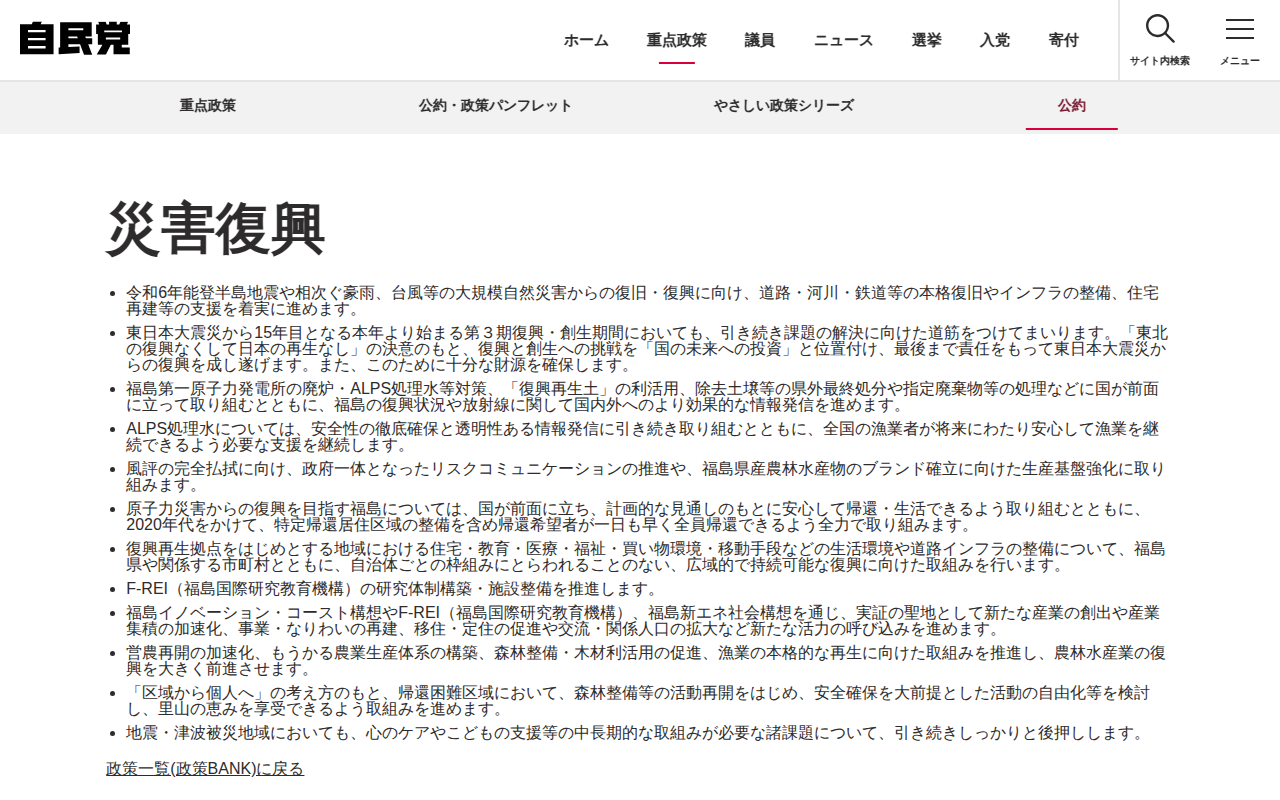The height and width of the screenshot is (800, 1280).
Task: Open the 選挙 menu item
Action: (927, 40)
